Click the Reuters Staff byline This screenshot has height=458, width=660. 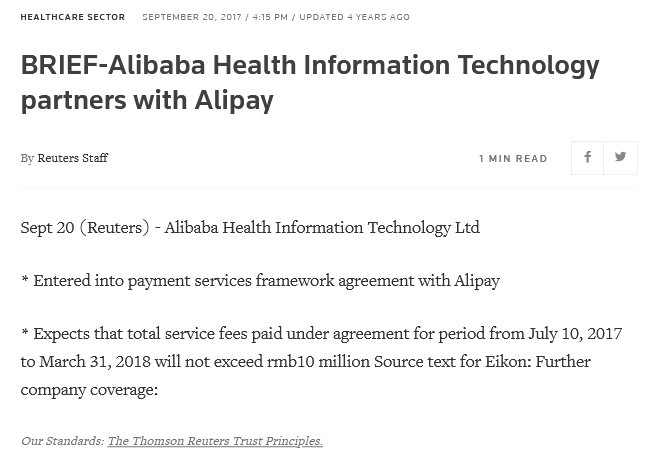pos(73,158)
